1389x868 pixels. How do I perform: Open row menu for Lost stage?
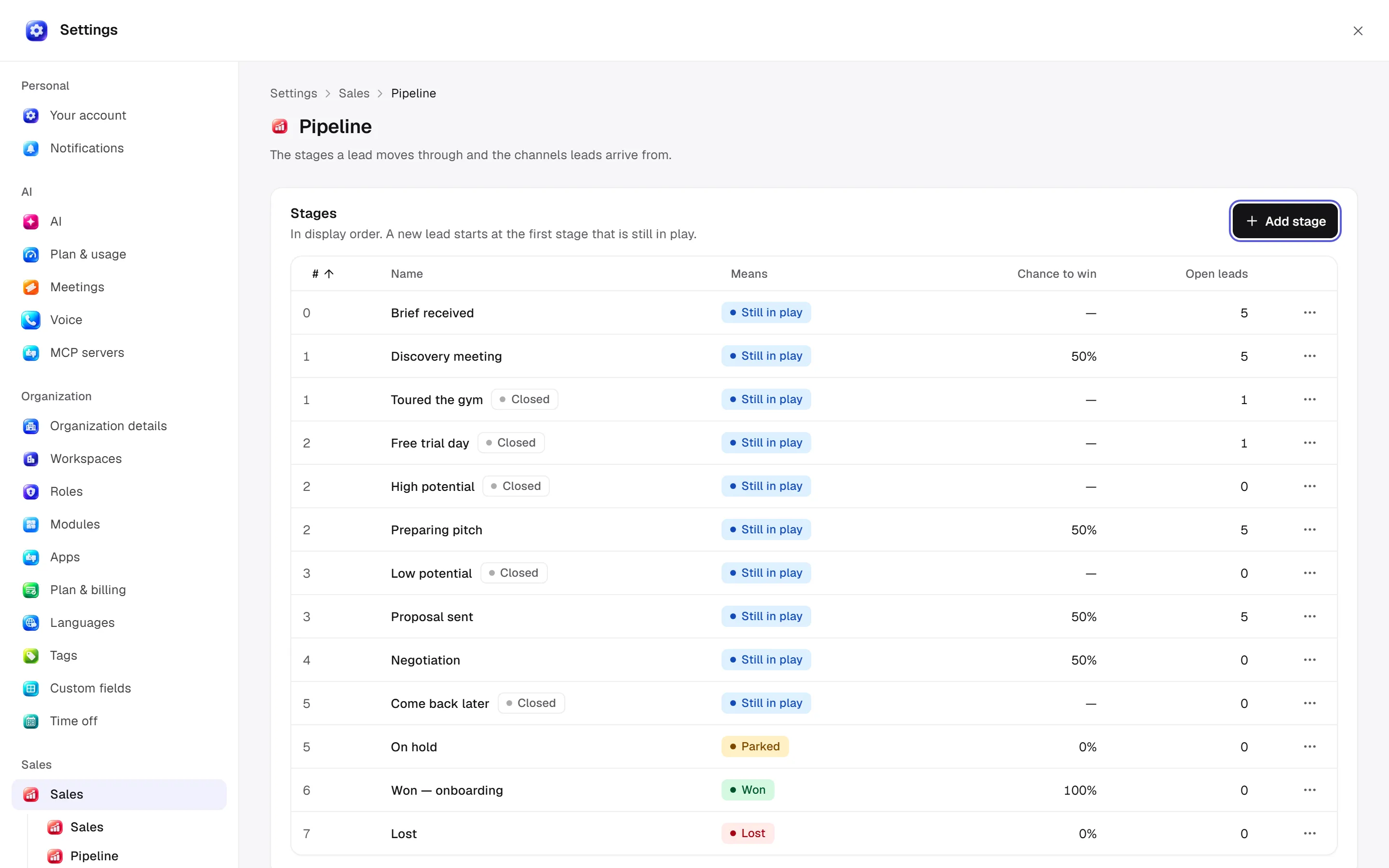click(x=1309, y=833)
